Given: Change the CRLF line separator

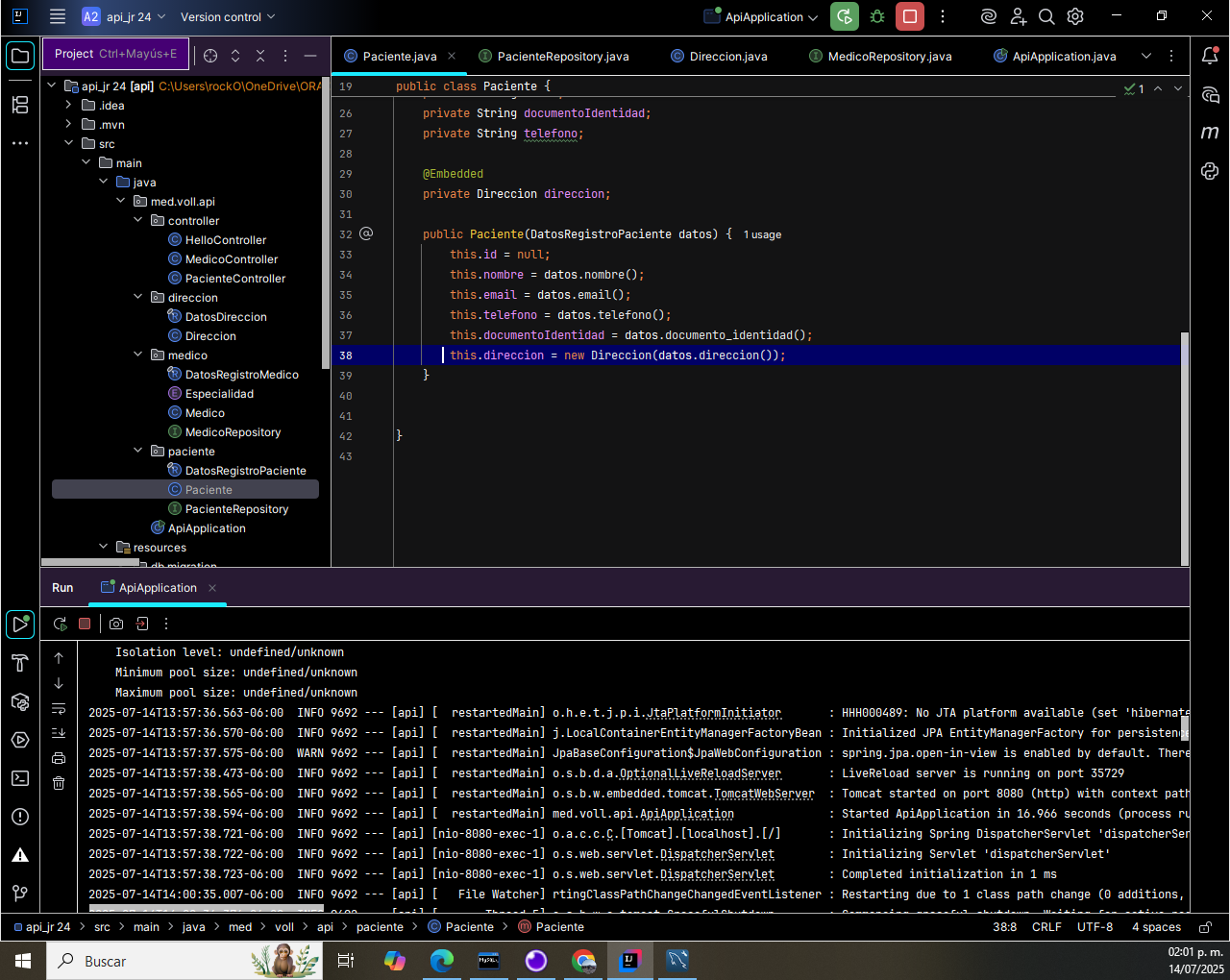Looking at the screenshot, I should click(1046, 927).
